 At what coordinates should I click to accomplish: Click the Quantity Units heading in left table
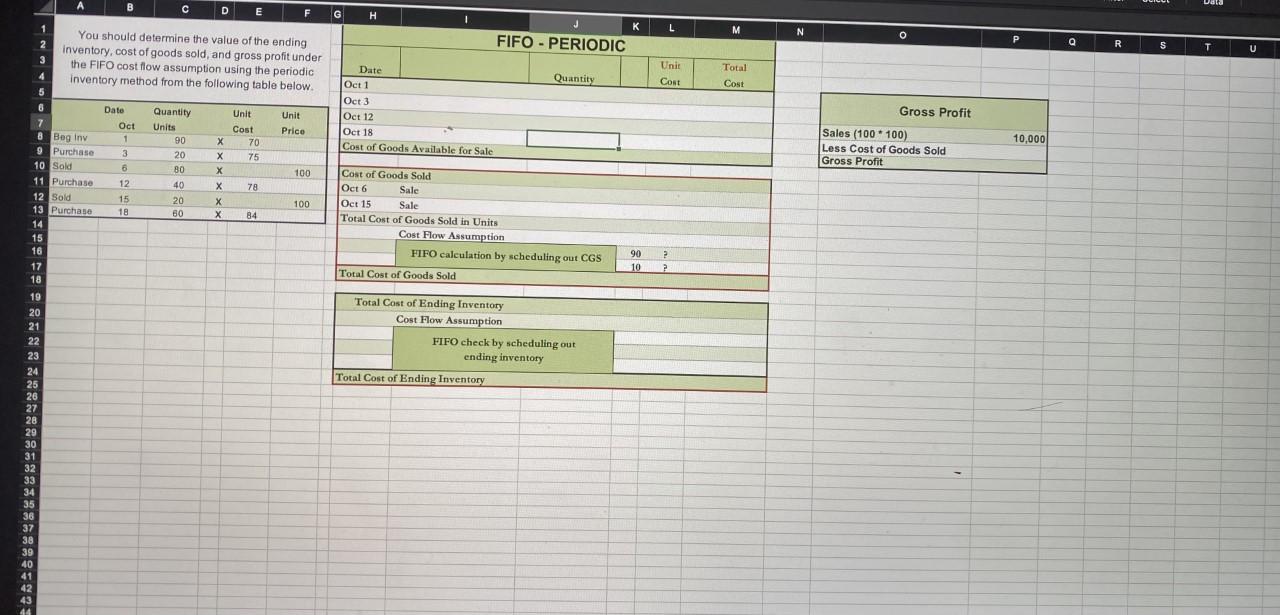pos(171,119)
